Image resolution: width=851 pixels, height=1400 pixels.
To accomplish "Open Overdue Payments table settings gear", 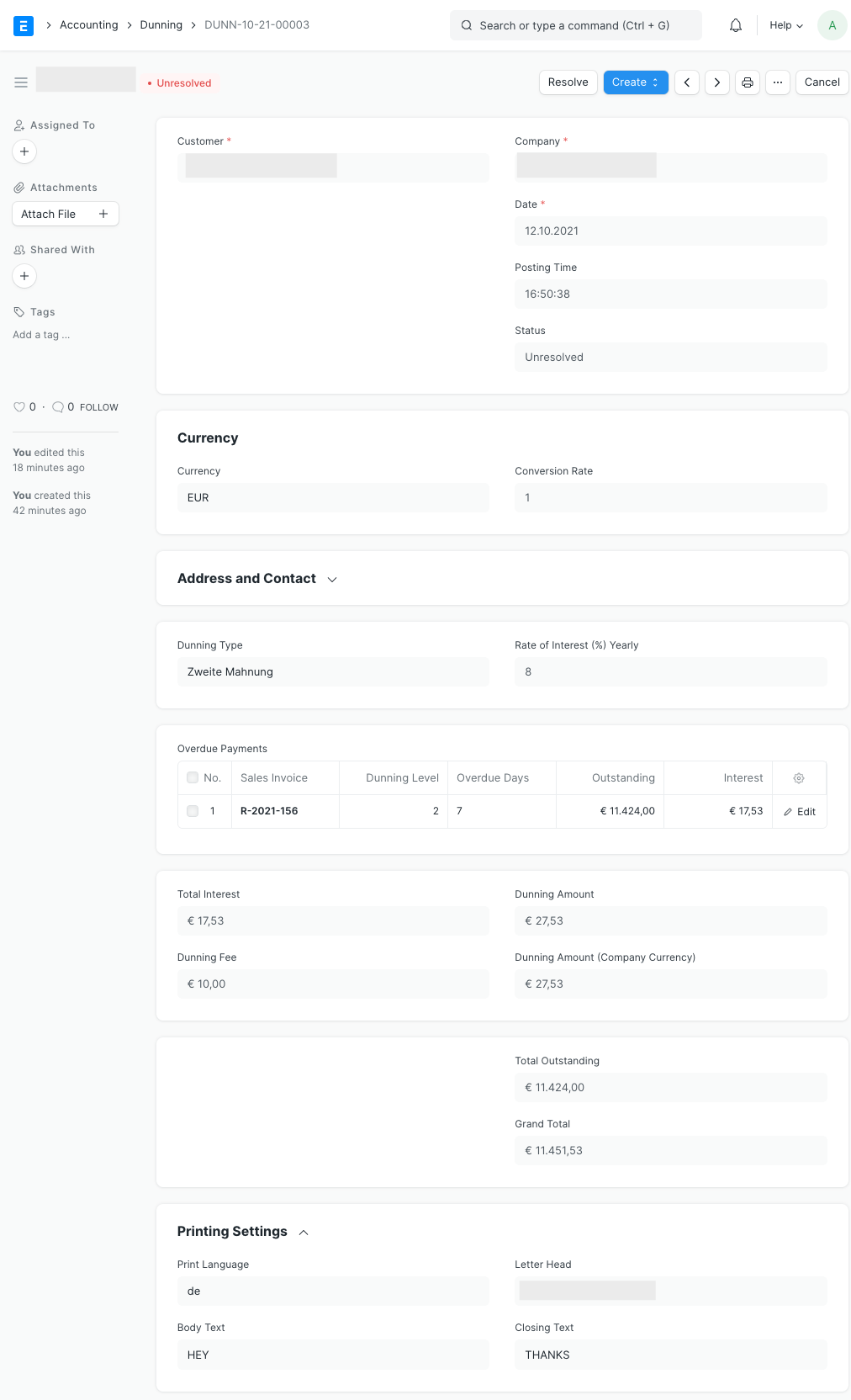I will coord(799,778).
